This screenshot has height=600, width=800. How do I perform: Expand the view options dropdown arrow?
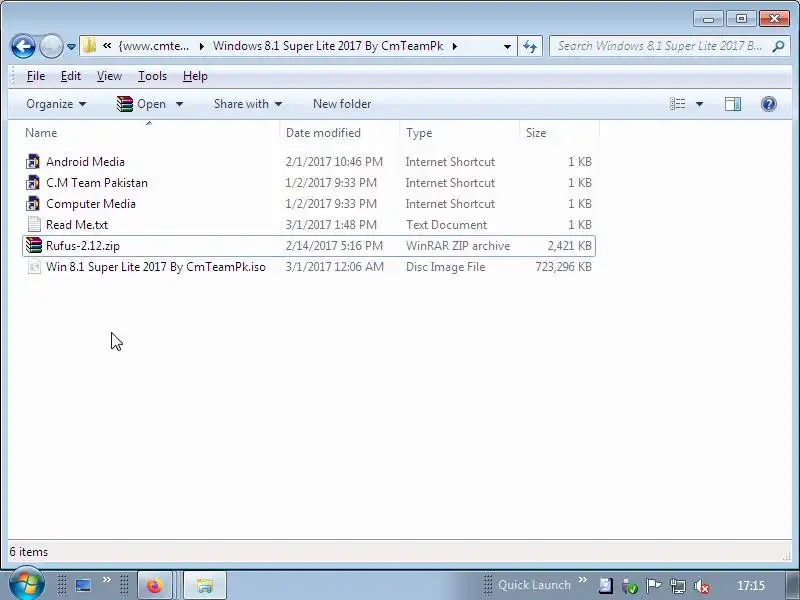point(699,104)
